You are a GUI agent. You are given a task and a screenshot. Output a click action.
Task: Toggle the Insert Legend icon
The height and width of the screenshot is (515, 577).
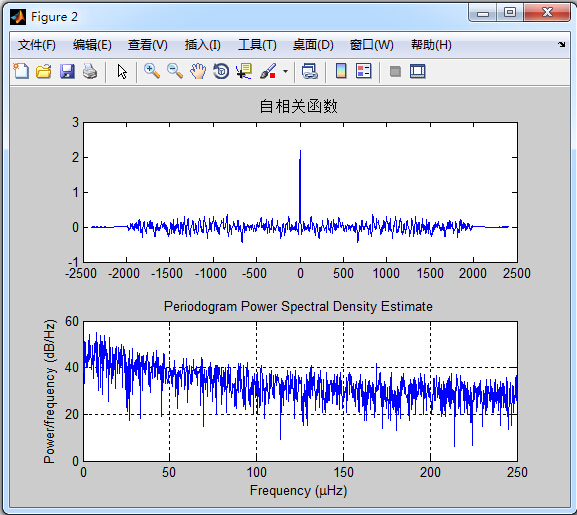click(x=364, y=71)
